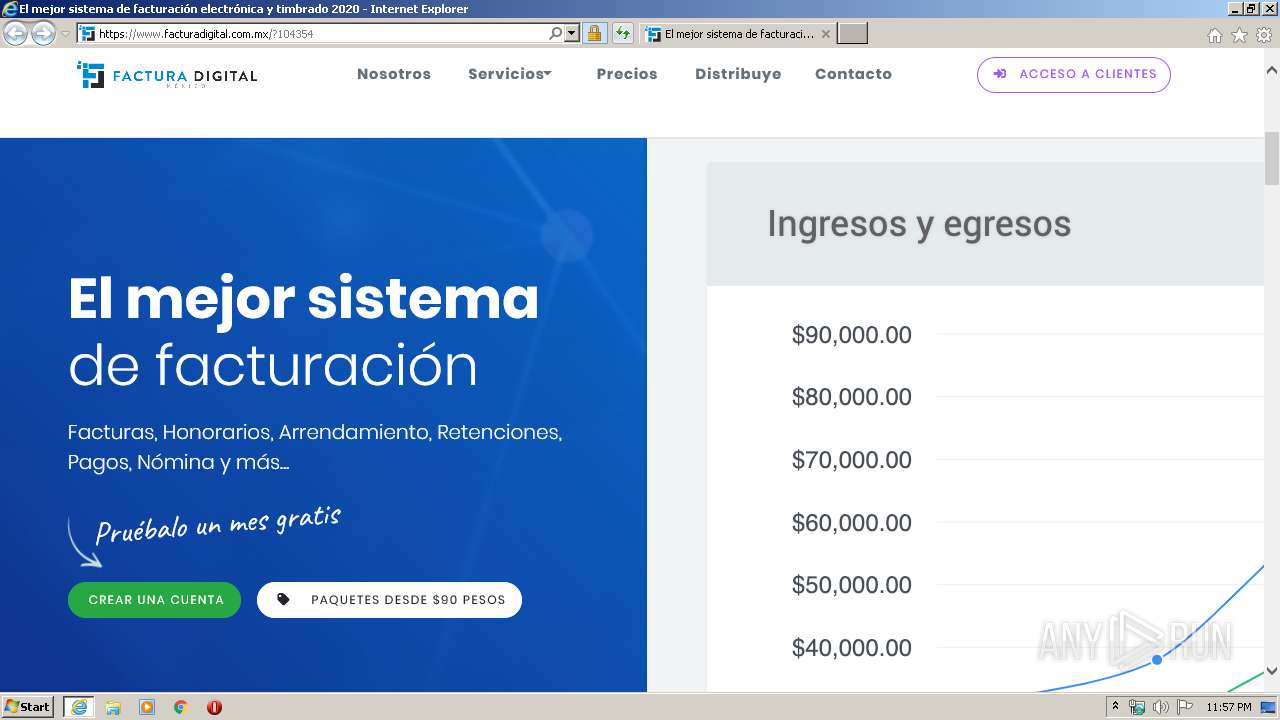Image resolution: width=1280 pixels, height=720 pixels.
Task: Open the Nosotros menu item
Action: [x=394, y=74]
